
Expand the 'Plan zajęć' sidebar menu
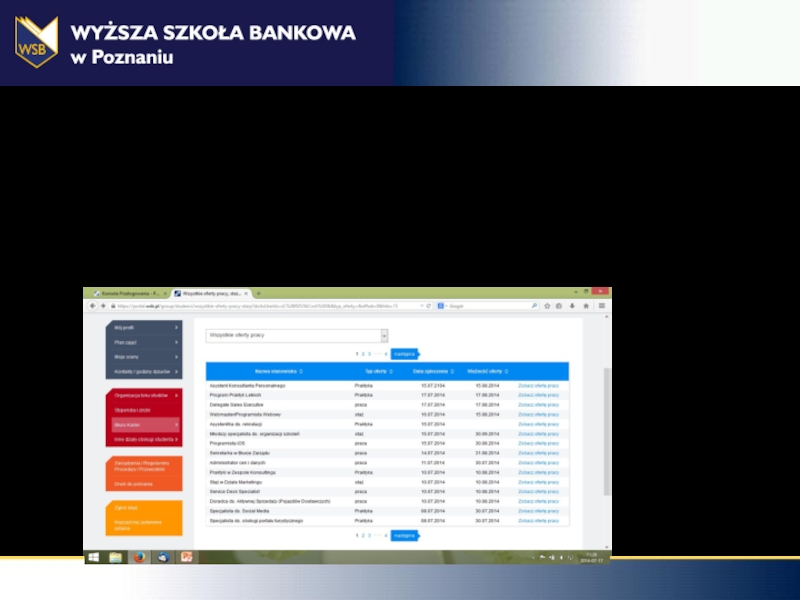[x=144, y=342]
